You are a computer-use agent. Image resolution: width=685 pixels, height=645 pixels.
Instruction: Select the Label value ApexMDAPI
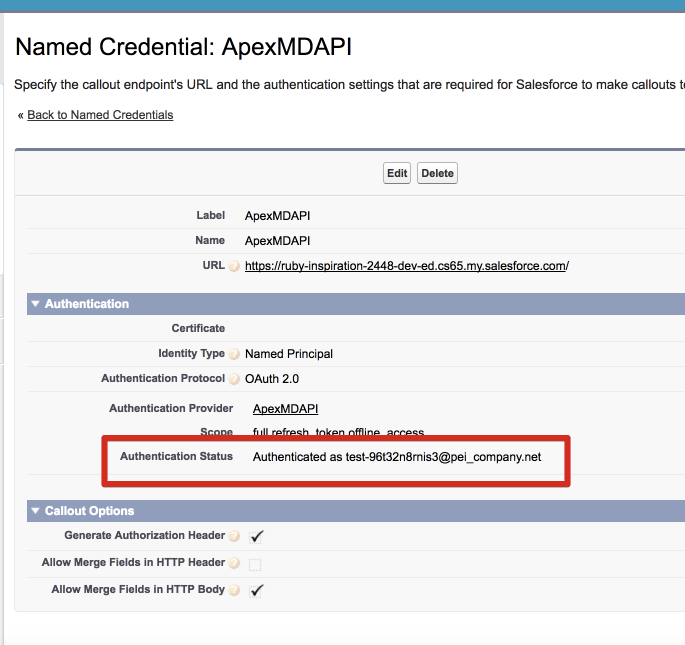pos(277,216)
